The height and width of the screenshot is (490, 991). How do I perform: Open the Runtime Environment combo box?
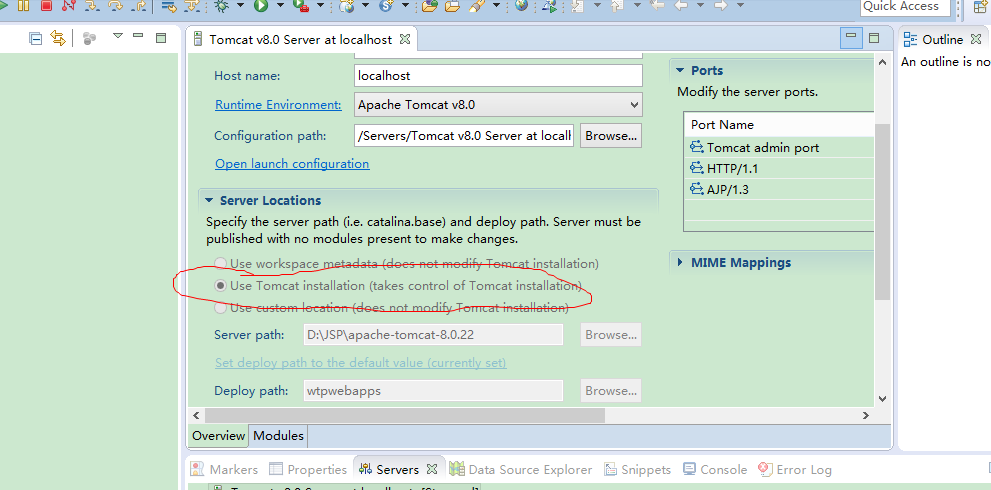tap(498, 104)
